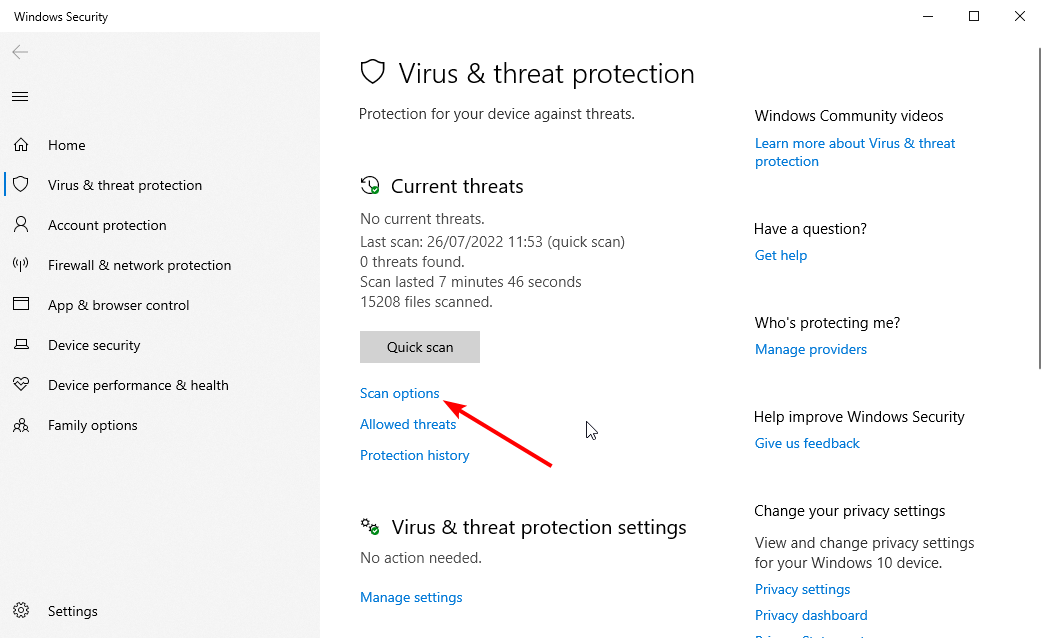The width and height of the screenshot is (1043, 638).
Task: Open the hamburger navigation menu icon
Action: pos(20,96)
